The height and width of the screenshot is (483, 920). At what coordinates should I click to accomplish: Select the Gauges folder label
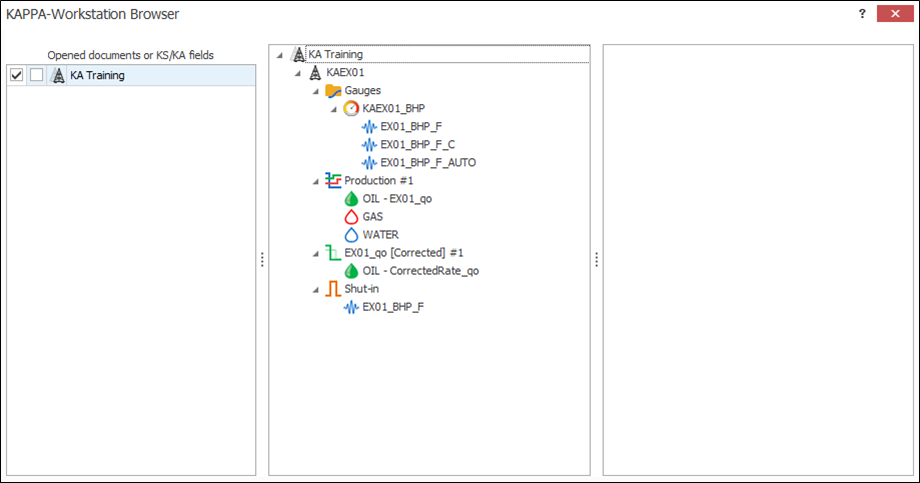[363, 90]
